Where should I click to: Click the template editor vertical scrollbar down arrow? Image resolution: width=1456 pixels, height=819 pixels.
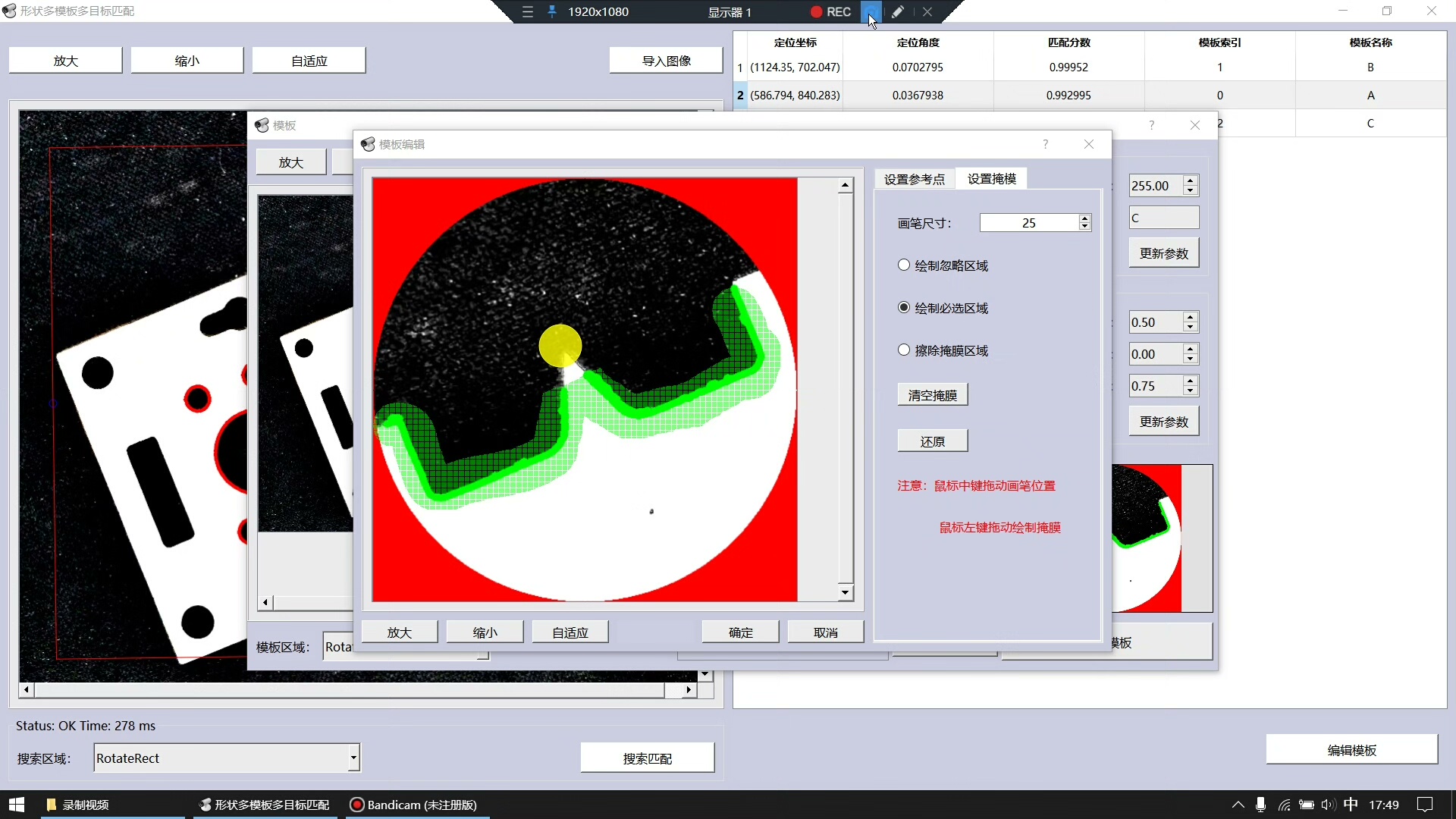[845, 592]
